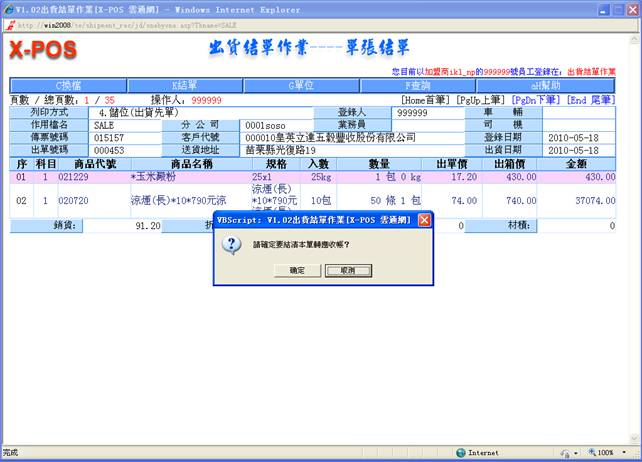Click the Internet zone globe icon
Screen dimensions: 642x462
point(461,453)
